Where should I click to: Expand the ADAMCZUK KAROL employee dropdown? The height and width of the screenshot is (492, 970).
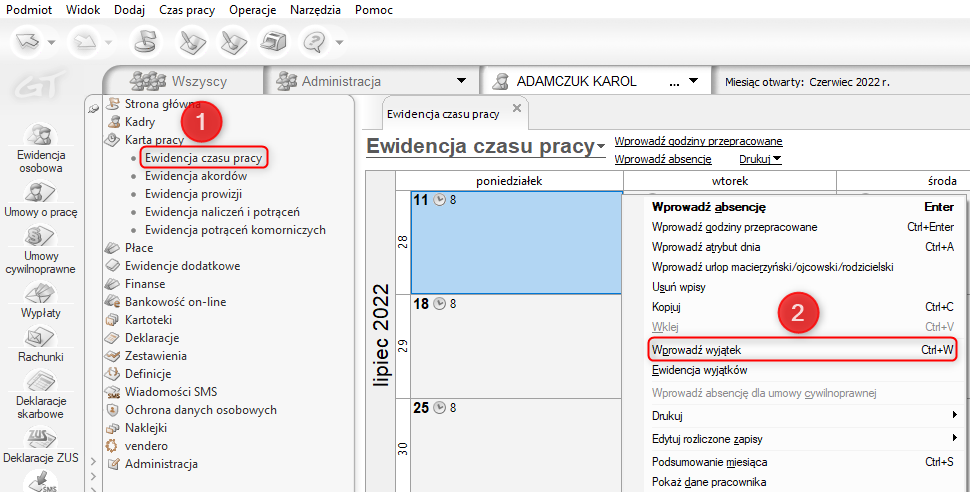tap(693, 81)
